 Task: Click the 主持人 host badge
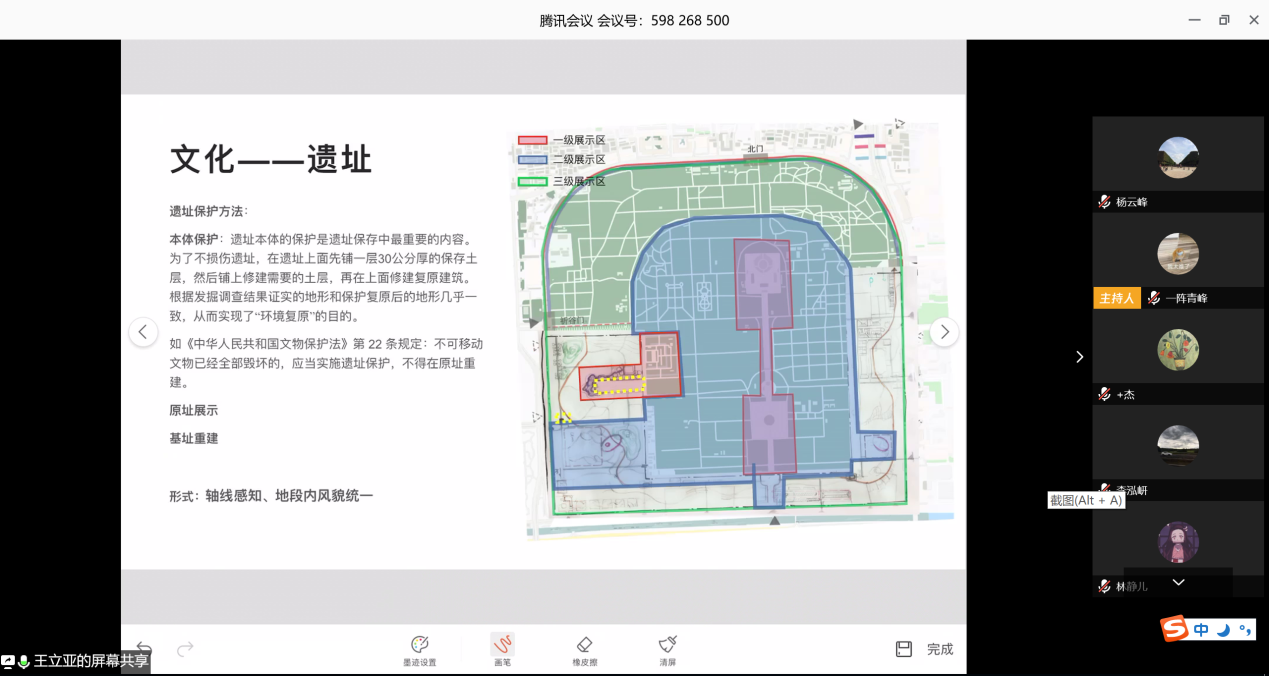1117,298
